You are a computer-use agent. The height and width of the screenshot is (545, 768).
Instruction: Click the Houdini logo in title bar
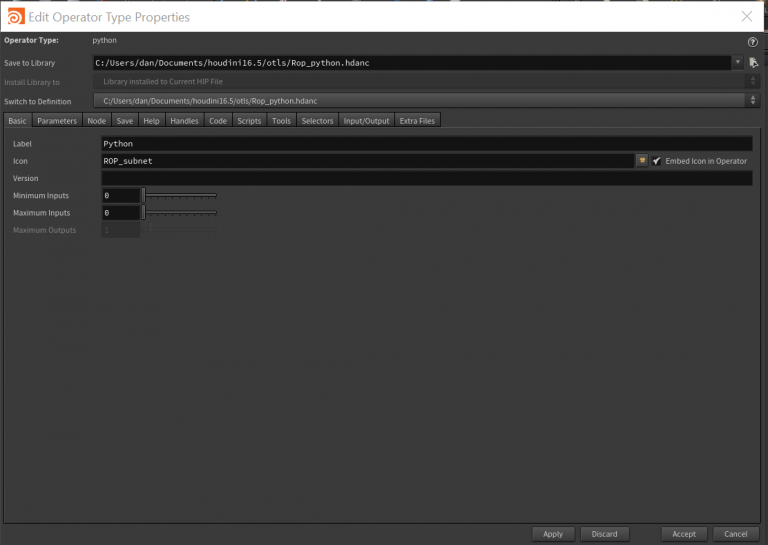coord(16,17)
